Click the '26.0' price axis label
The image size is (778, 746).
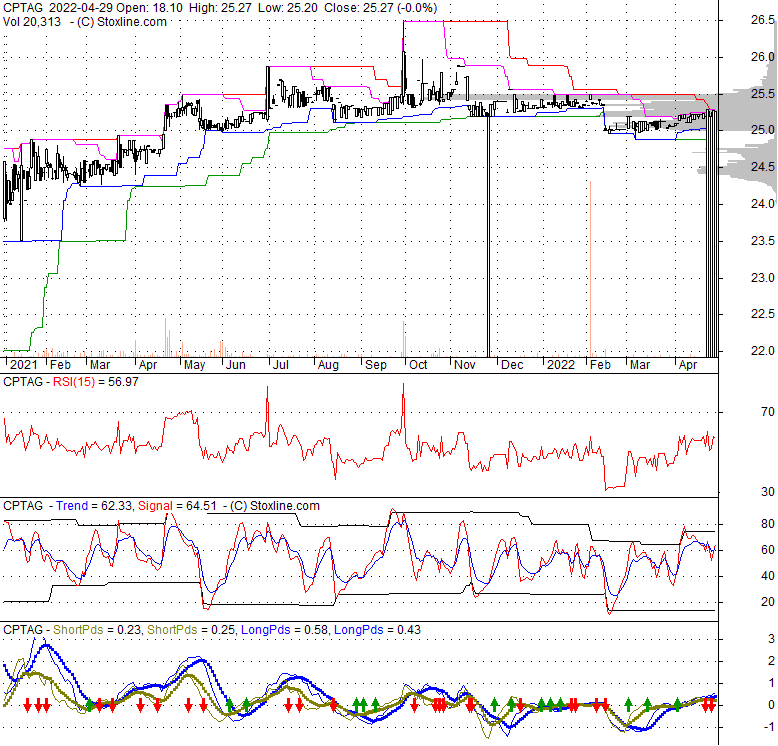(762, 57)
